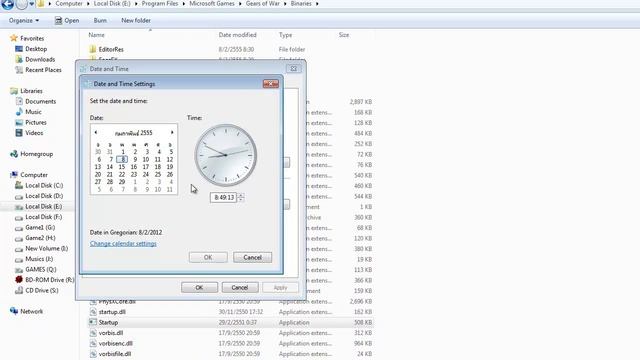Select the Startup application file
The height and width of the screenshot is (360, 640).
pyautogui.click(x=108, y=322)
